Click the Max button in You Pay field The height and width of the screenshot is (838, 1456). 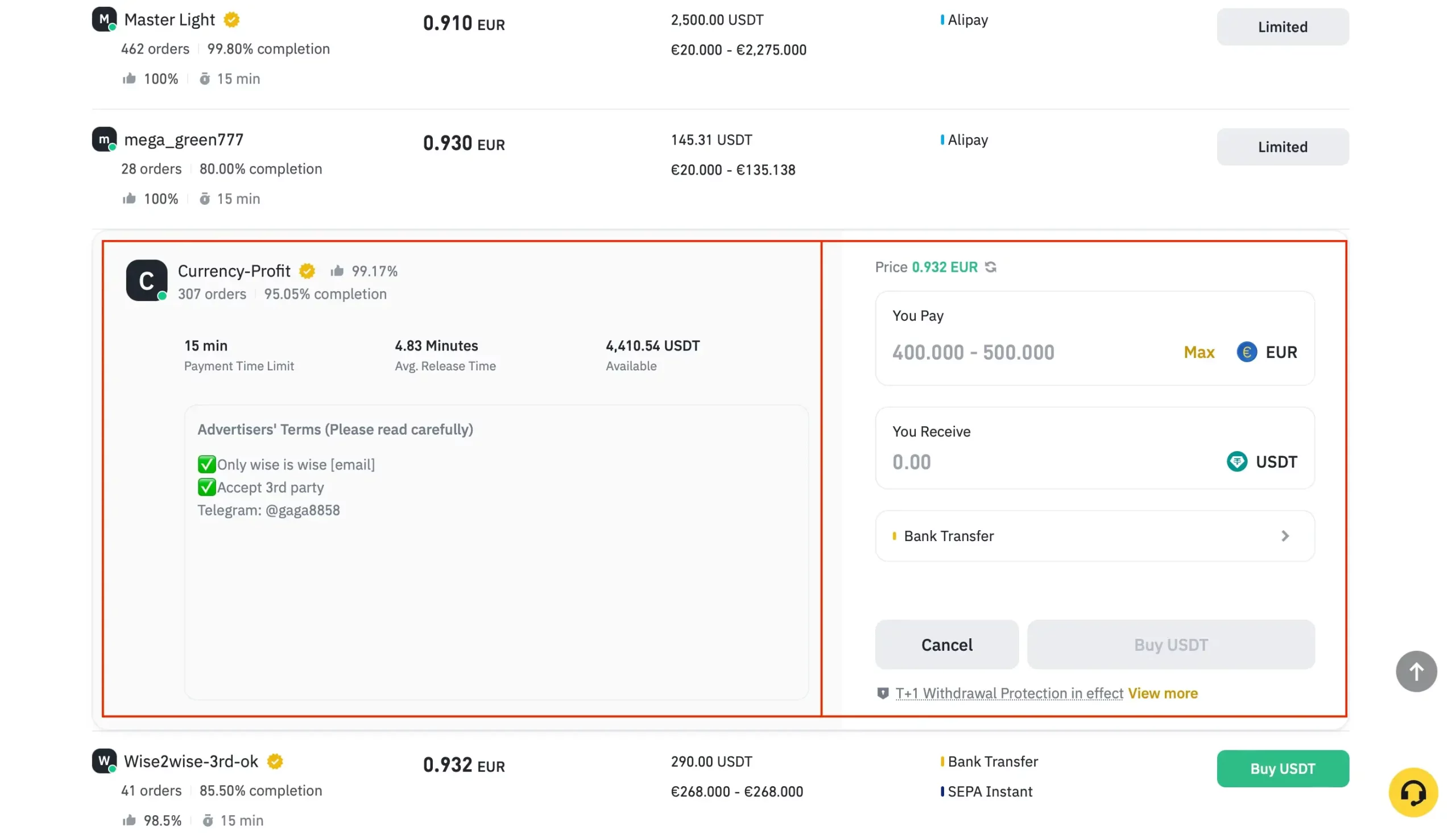pos(1199,352)
